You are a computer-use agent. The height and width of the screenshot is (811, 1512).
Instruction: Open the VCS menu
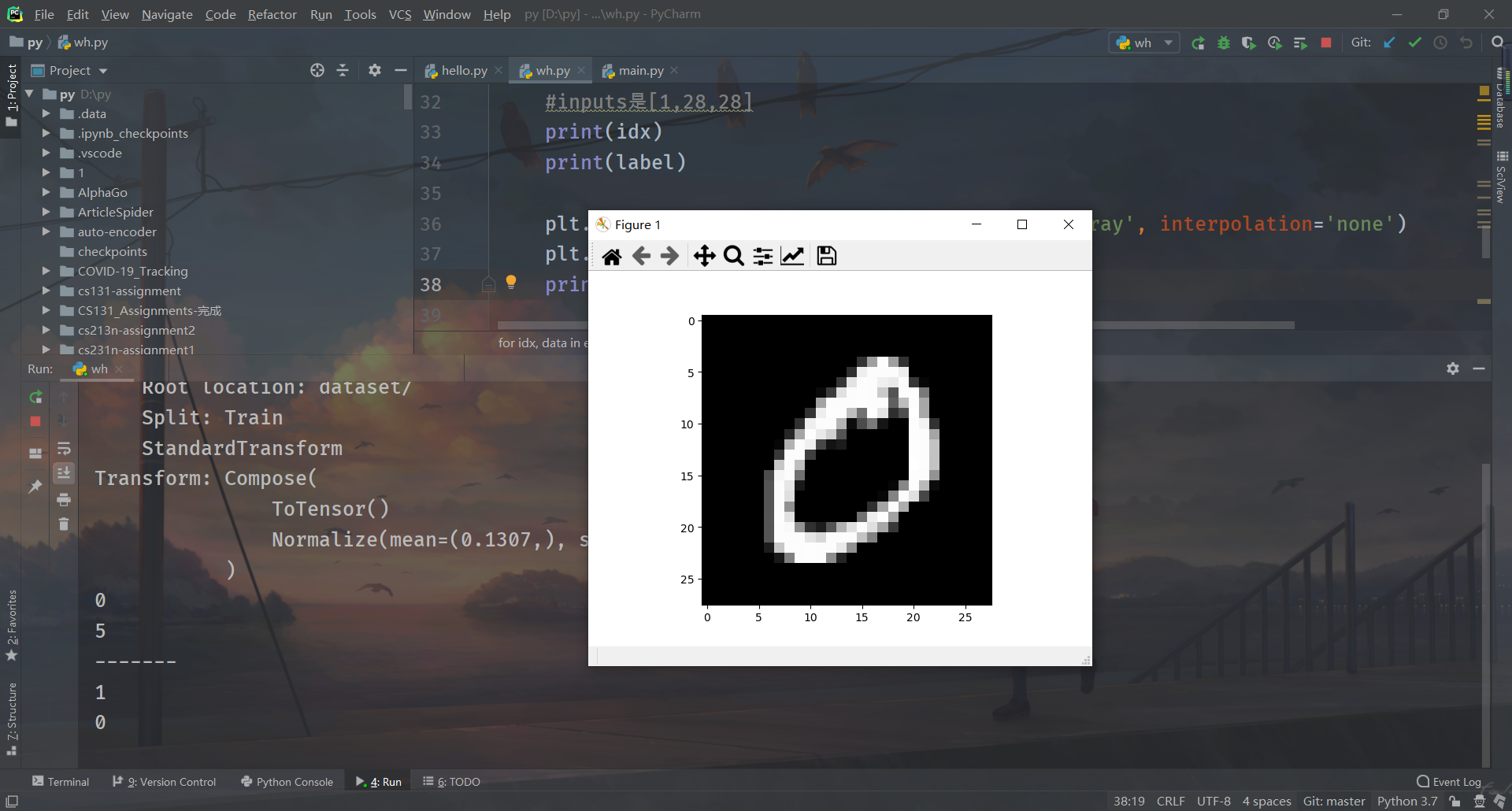pyautogui.click(x=399, y=14)
